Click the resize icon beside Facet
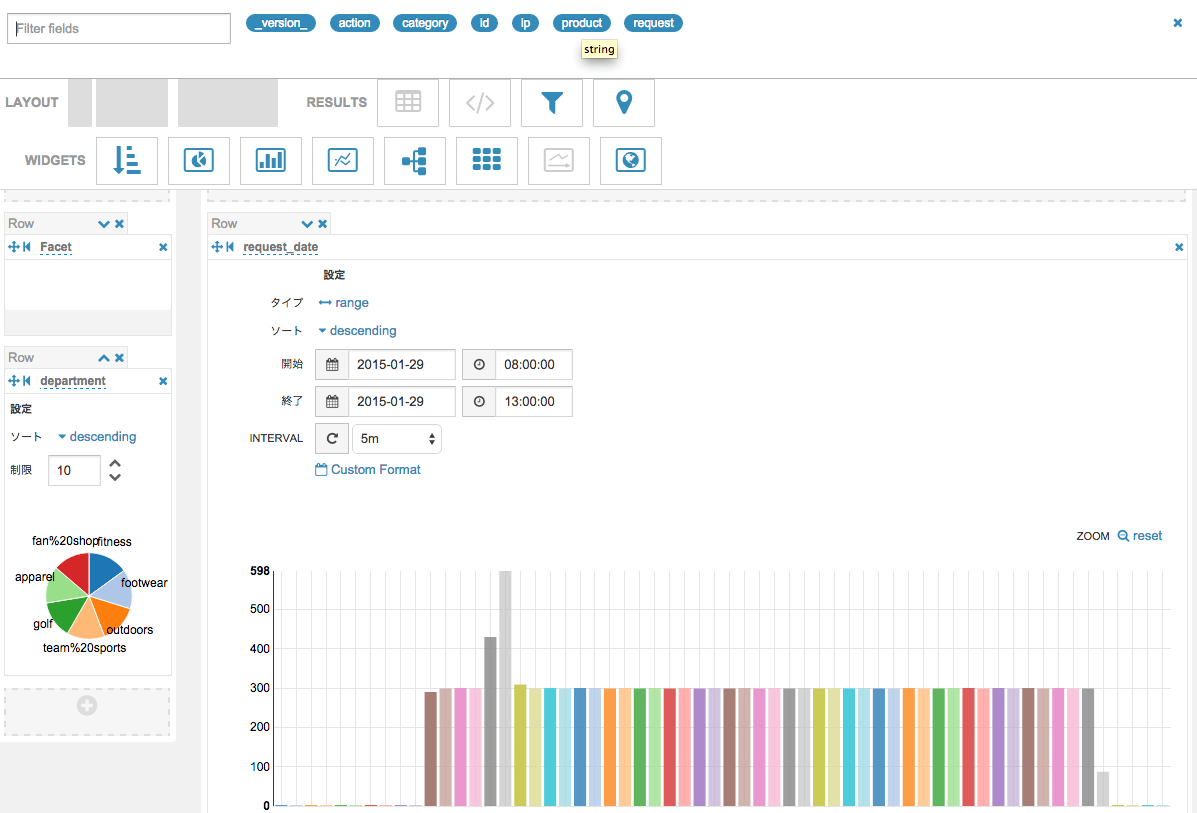The image size is (1197, 813). pyautogui.click(x=27, y=247)
